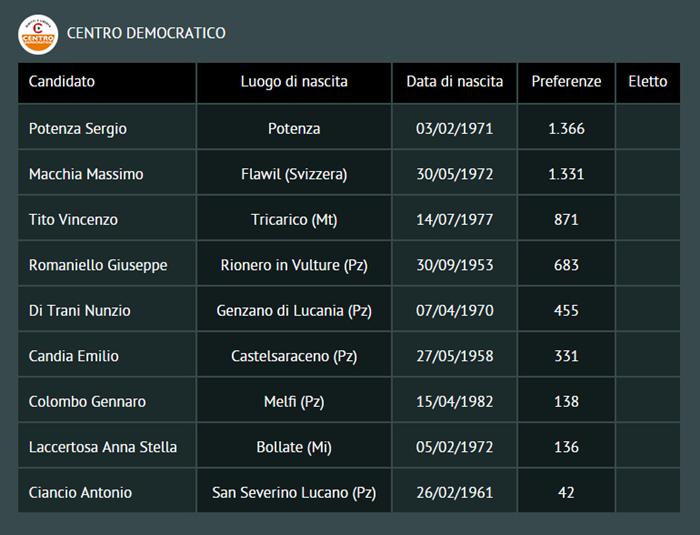Click the CENTRO DEMOCRATICO heading

click(146, 33)
